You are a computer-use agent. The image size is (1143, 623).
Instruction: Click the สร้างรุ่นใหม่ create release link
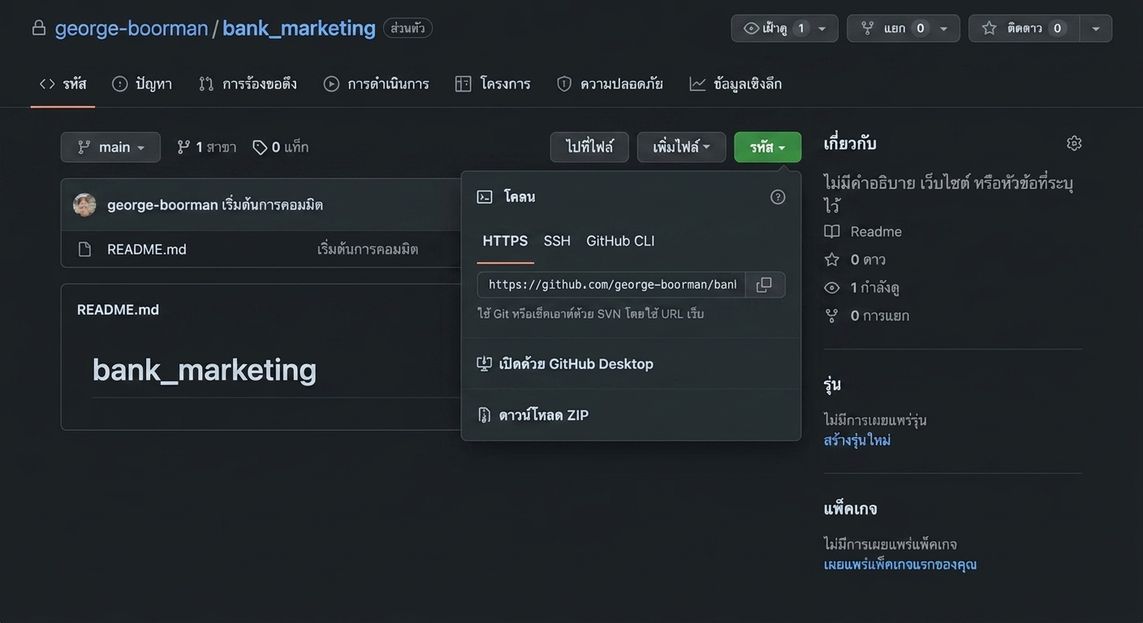857,440
